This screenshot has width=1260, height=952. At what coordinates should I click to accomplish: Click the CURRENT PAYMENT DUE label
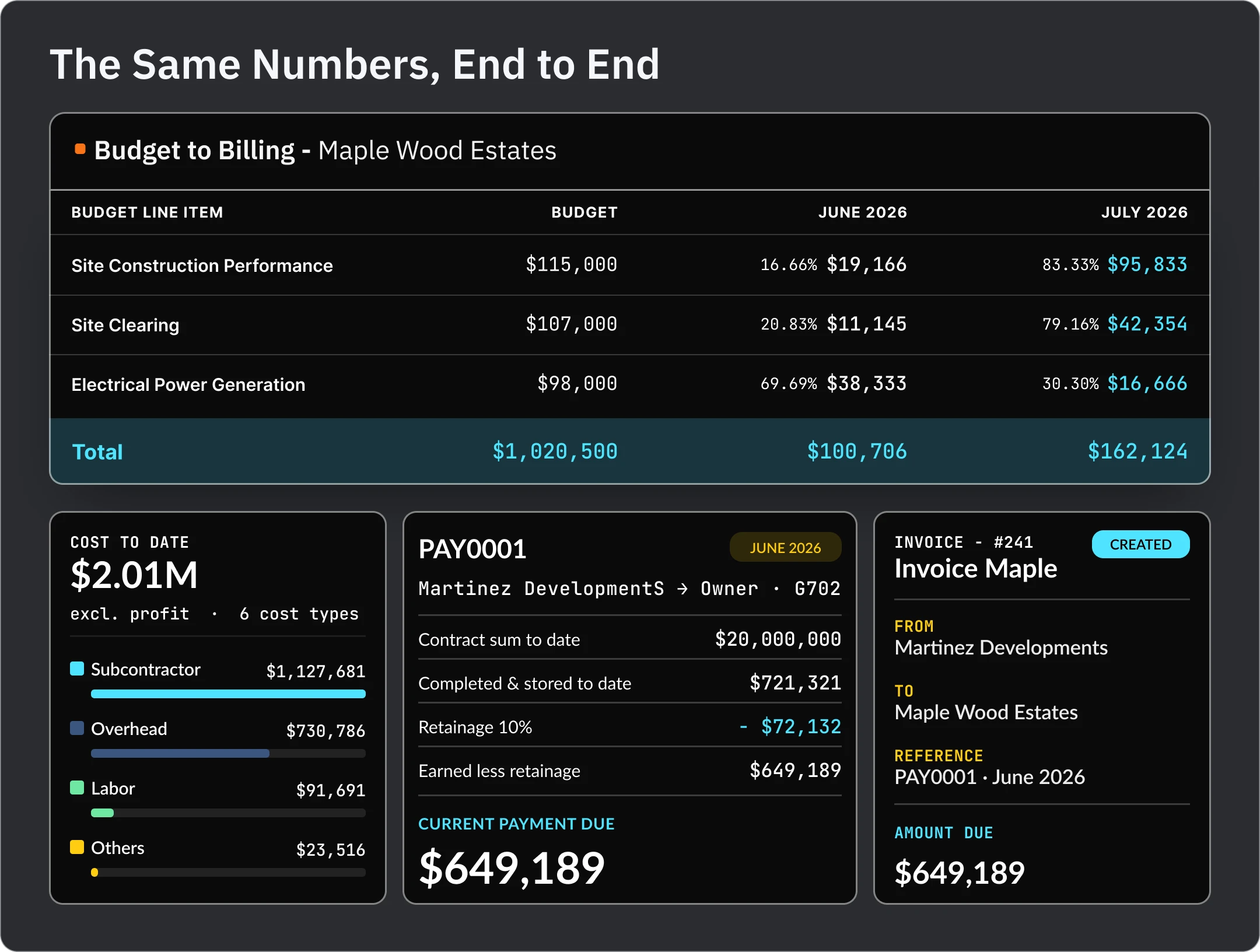click(x=516, y=824)
